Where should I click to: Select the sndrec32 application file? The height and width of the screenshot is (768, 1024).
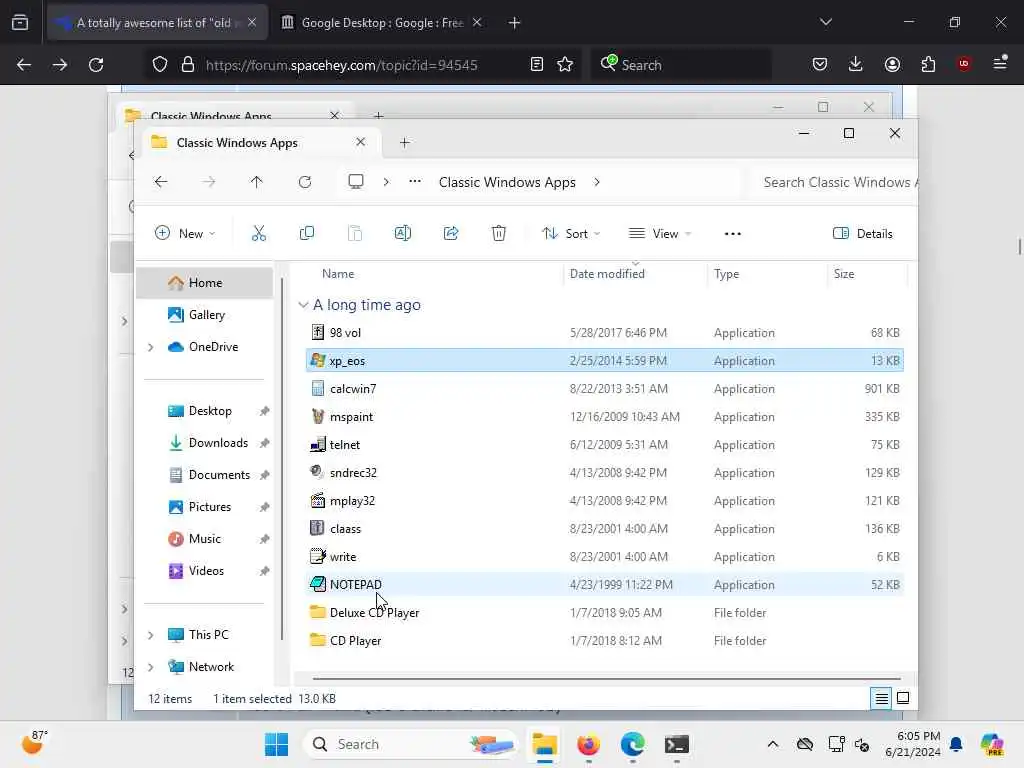pos(605,473)
